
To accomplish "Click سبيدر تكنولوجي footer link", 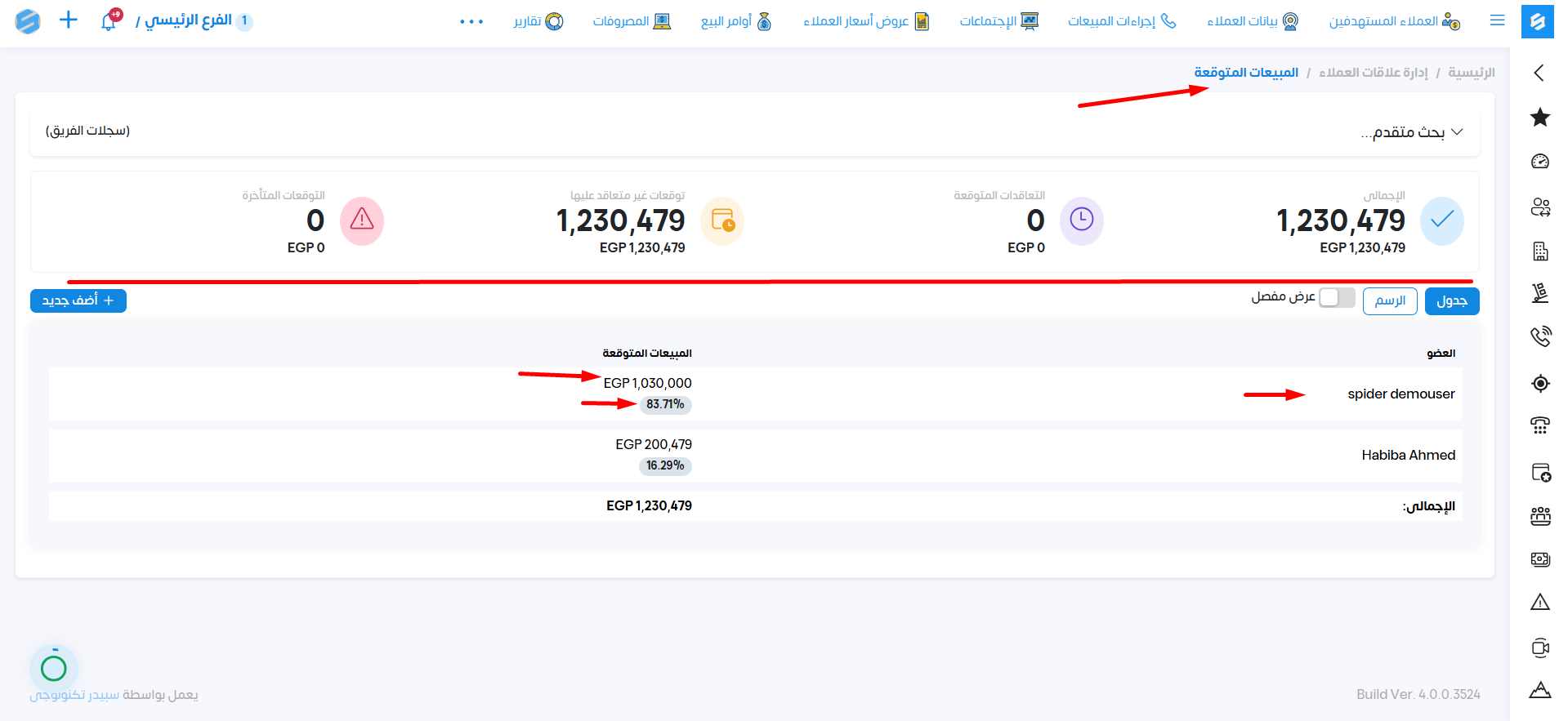I will pos(74,695).
